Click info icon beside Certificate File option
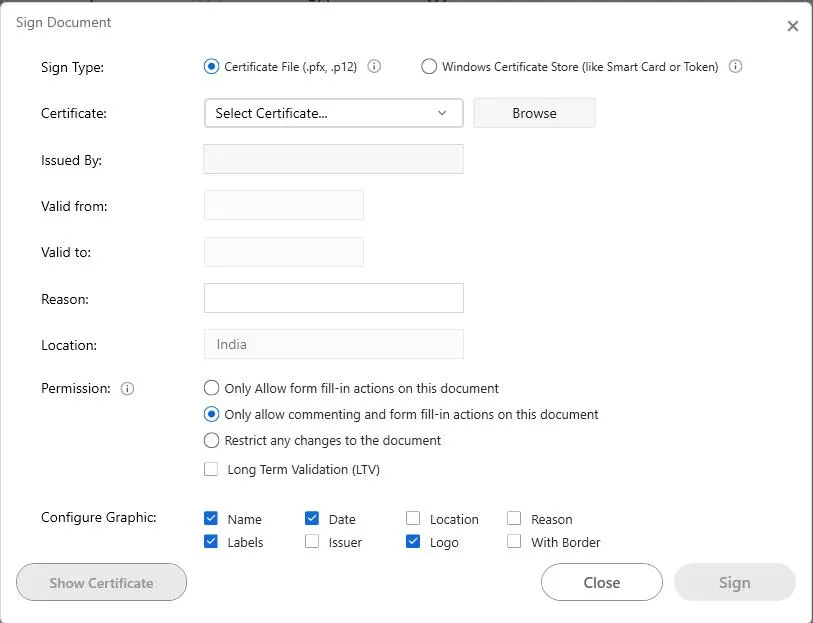The width and height of the screenshot is (813, 623). coord(375,67)
